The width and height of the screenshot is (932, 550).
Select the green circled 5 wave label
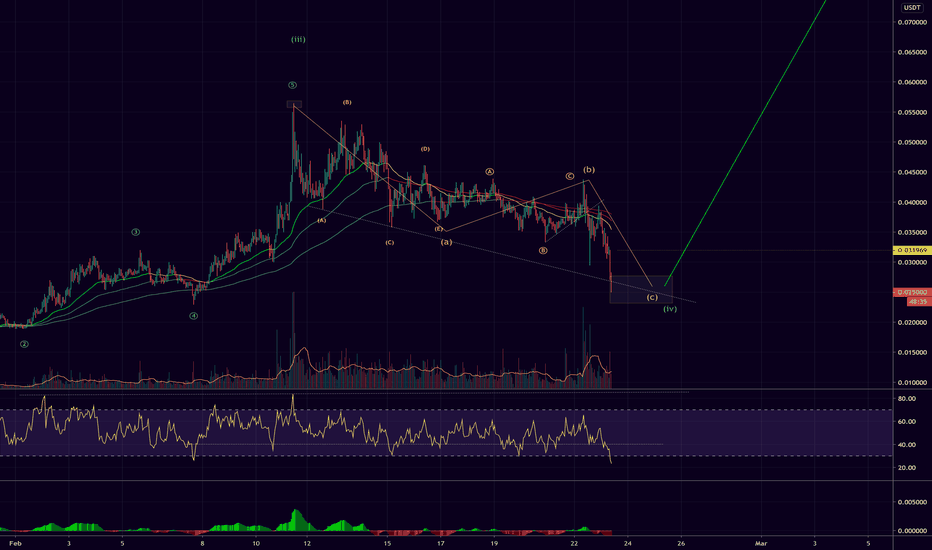(x=292, y=86)
